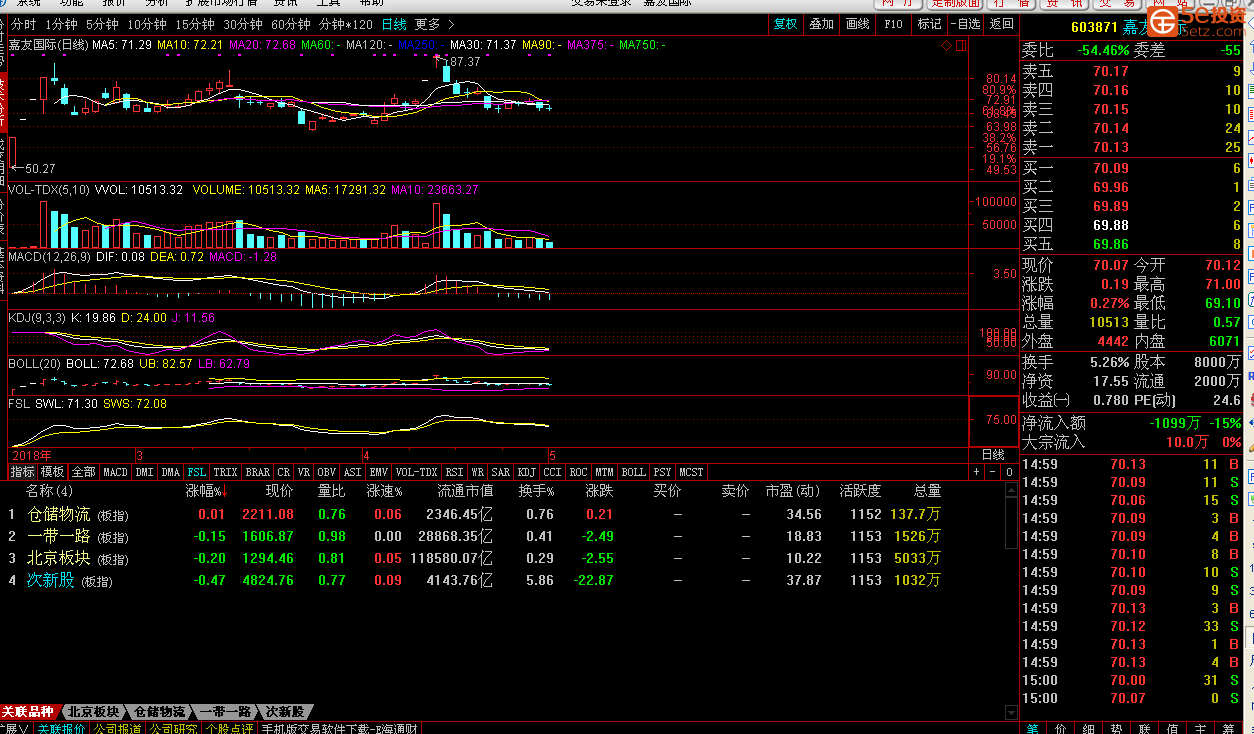Select the 日线 daily chart period
1254x734 pixels.
tap(394, 24)
